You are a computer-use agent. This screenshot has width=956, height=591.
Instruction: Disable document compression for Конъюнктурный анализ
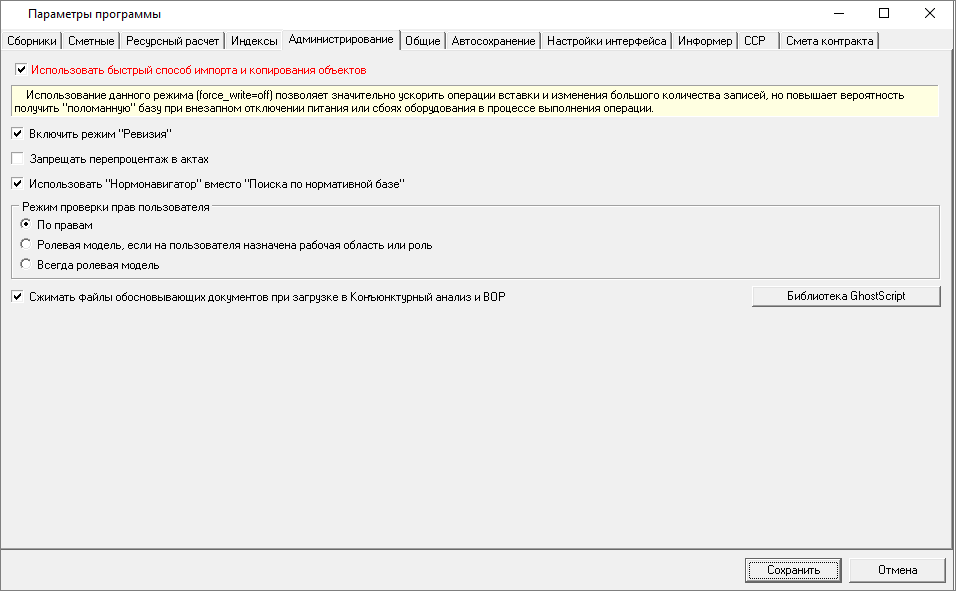[17, 295]
